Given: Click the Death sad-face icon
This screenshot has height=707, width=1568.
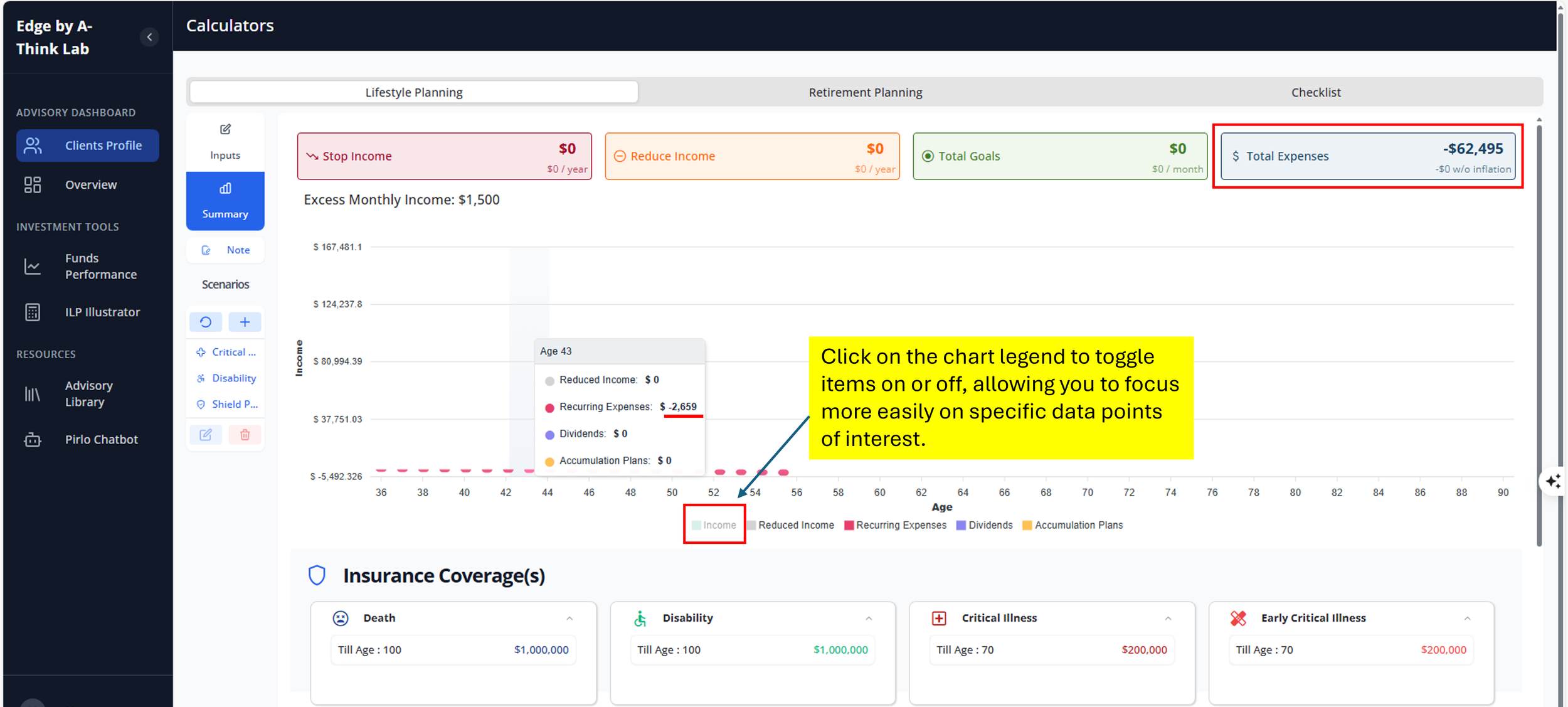Looking at the screenshot, I should point(341,619).
